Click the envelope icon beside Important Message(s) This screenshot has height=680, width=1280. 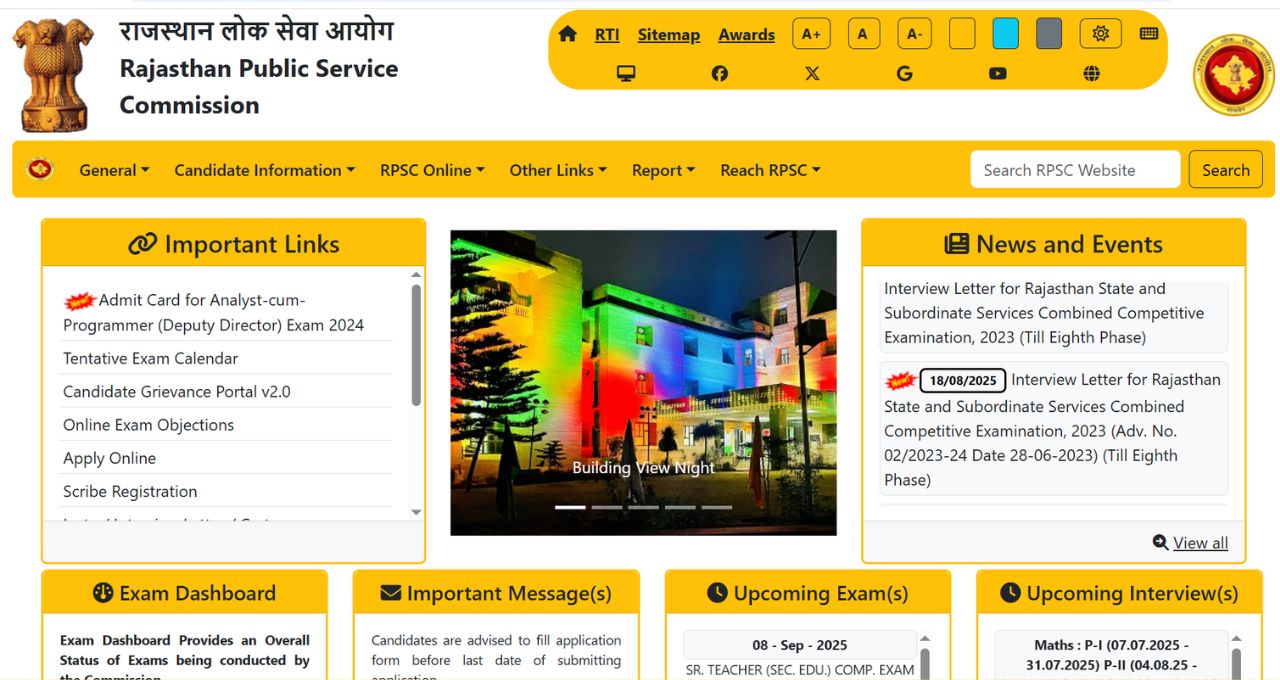[391, 593]
